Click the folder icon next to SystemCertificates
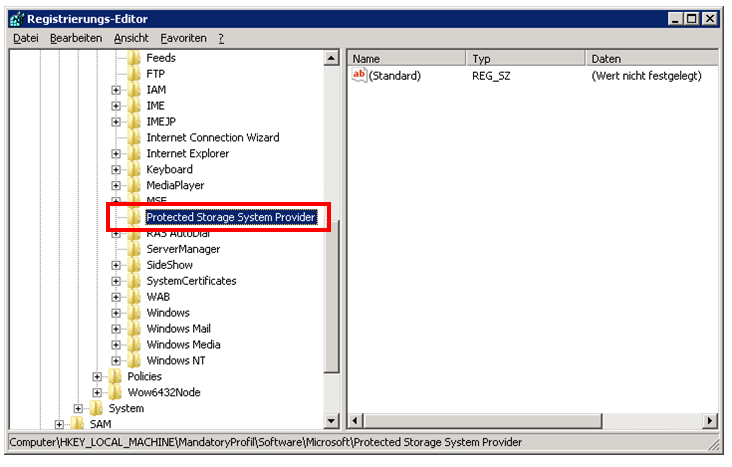The image size is (732, 467). tap(134, 281)
